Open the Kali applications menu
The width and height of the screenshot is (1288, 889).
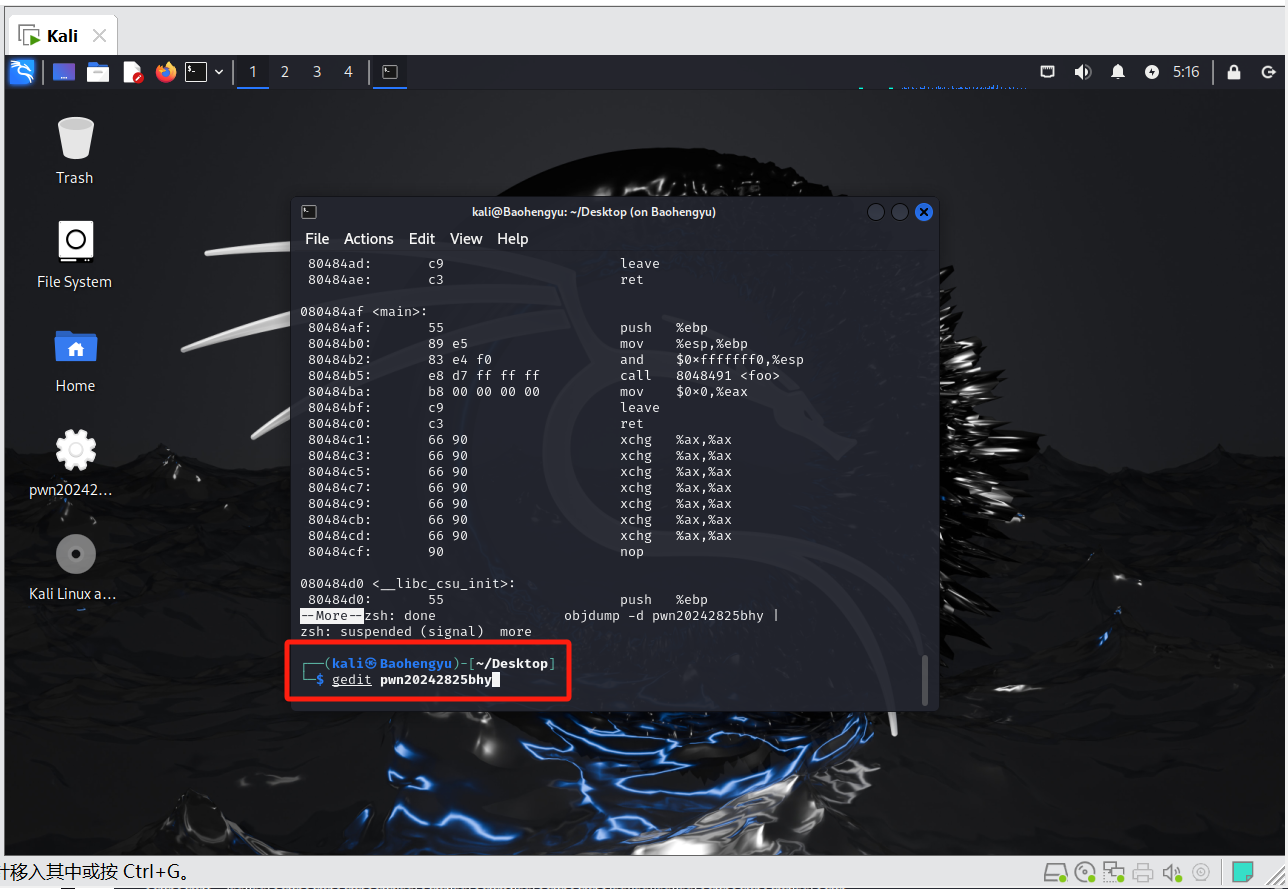point(22,72)
